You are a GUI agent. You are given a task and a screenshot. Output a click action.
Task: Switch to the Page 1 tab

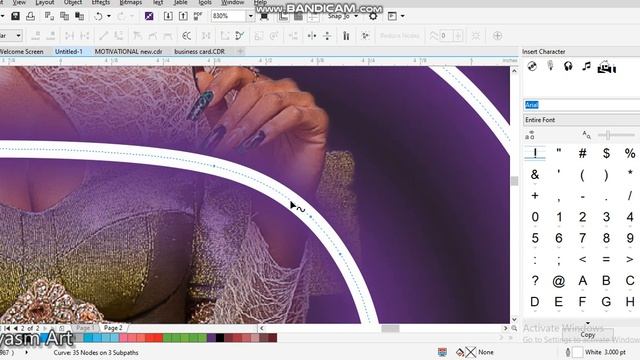coord(85,328)
